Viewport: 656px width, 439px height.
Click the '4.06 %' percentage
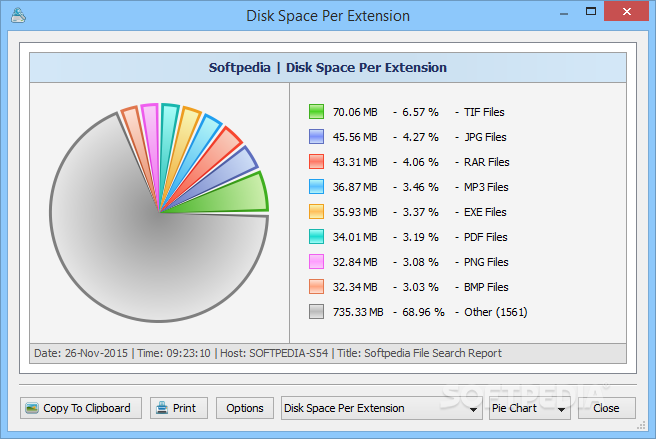tap(420, 162)
